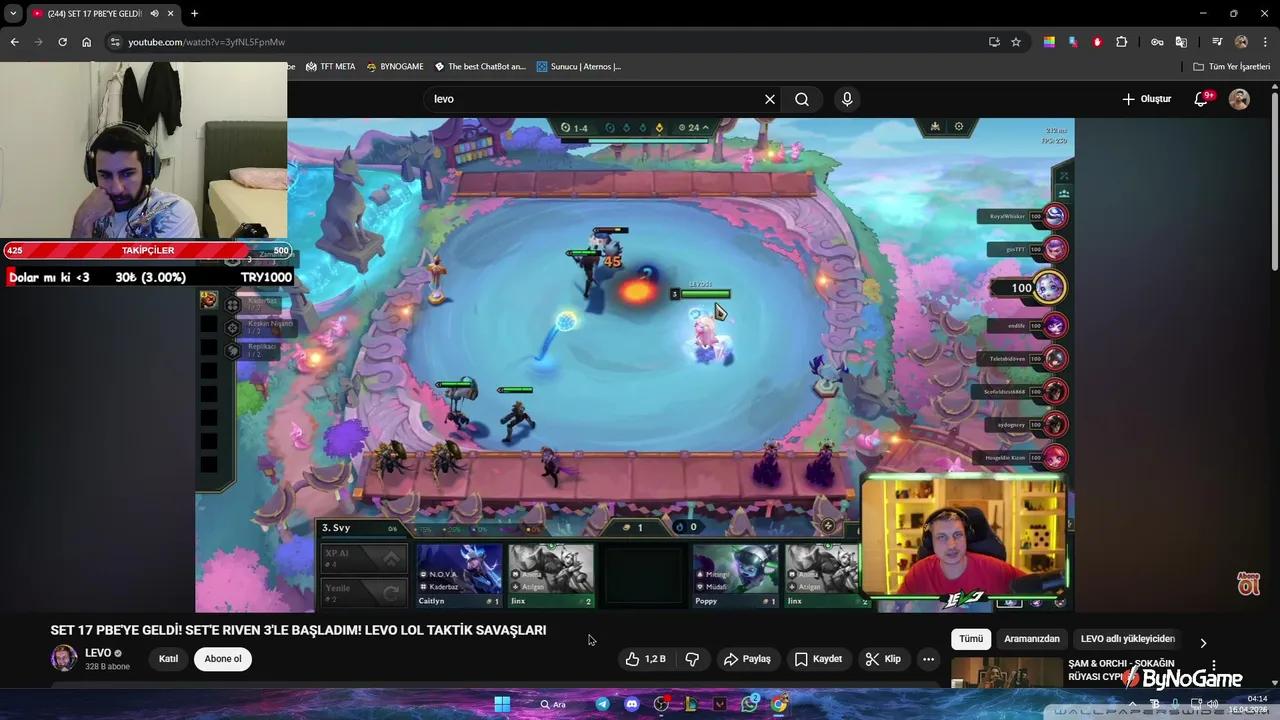Screen dimensions: 1280x720
Task: Clear the YouTube search text
Action: click(x=770, y=99)
